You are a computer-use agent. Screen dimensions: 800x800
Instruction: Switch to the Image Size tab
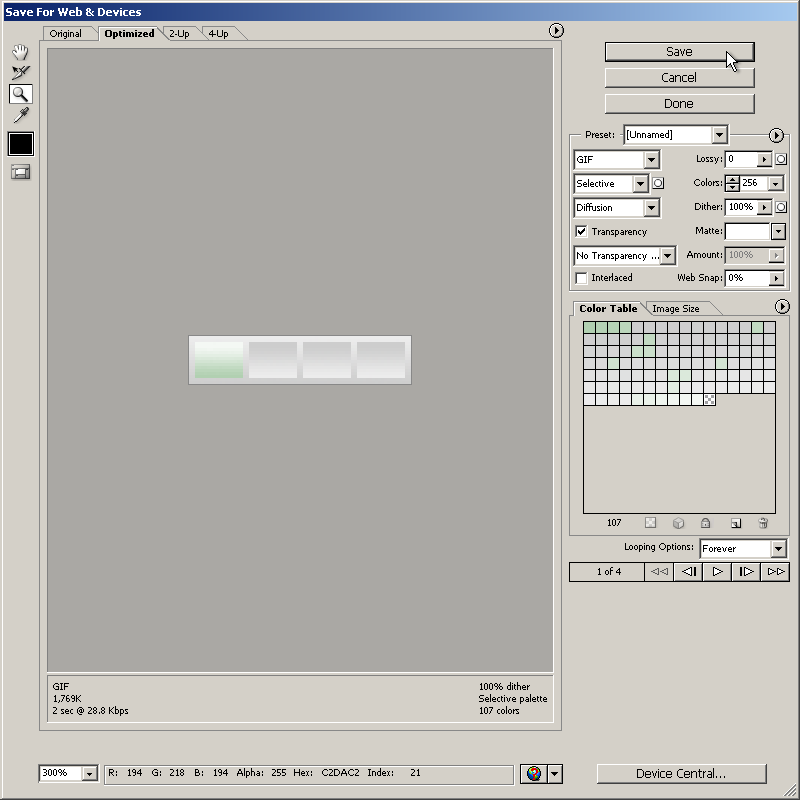pos(676,309)
